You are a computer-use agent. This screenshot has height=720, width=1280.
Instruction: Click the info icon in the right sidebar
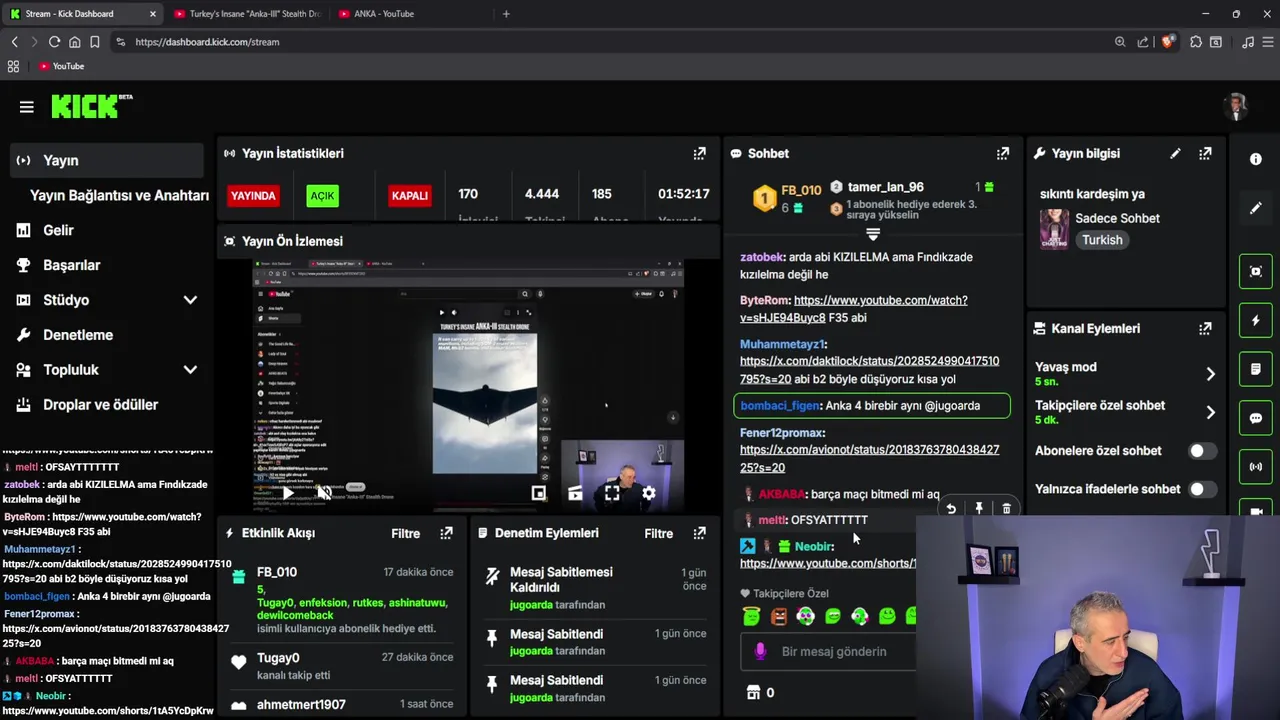(x=1256, y=159)
